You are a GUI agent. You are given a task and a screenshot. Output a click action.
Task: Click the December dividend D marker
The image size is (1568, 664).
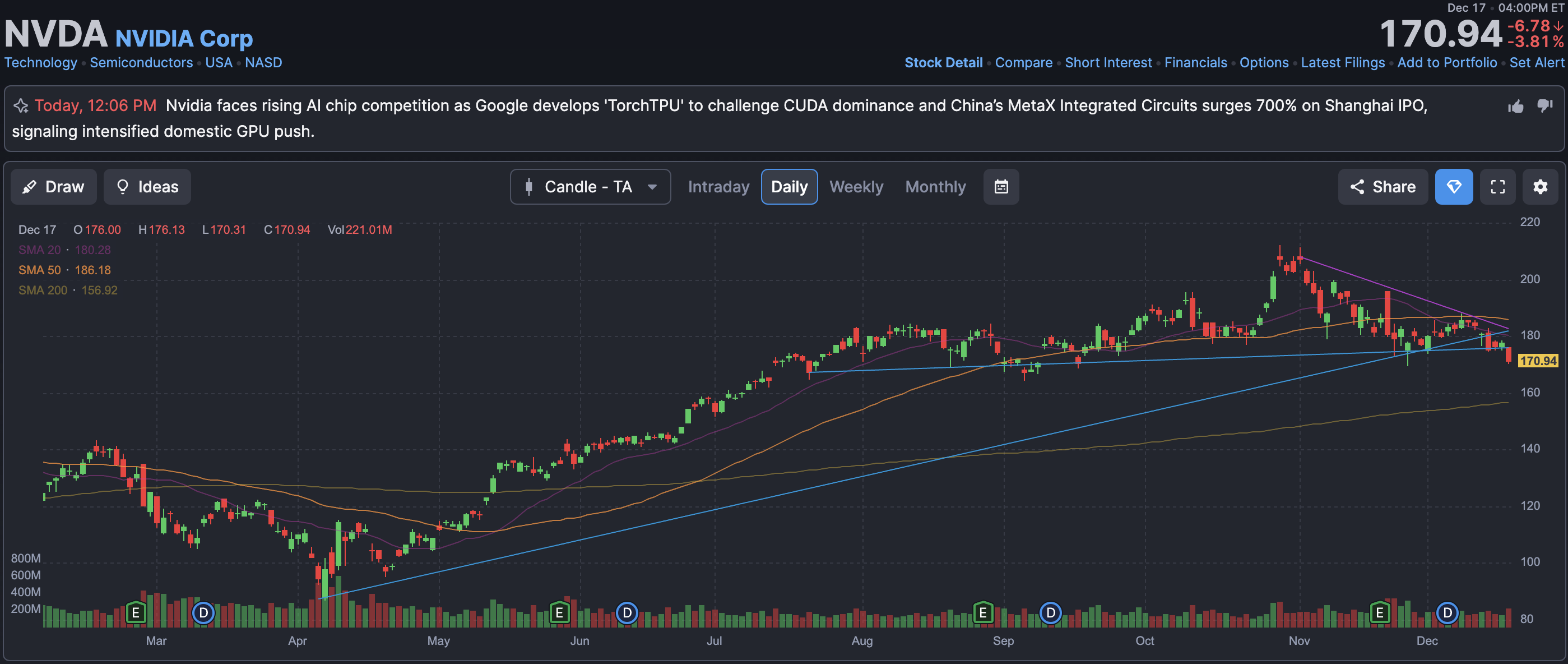tap(1447, 612)
